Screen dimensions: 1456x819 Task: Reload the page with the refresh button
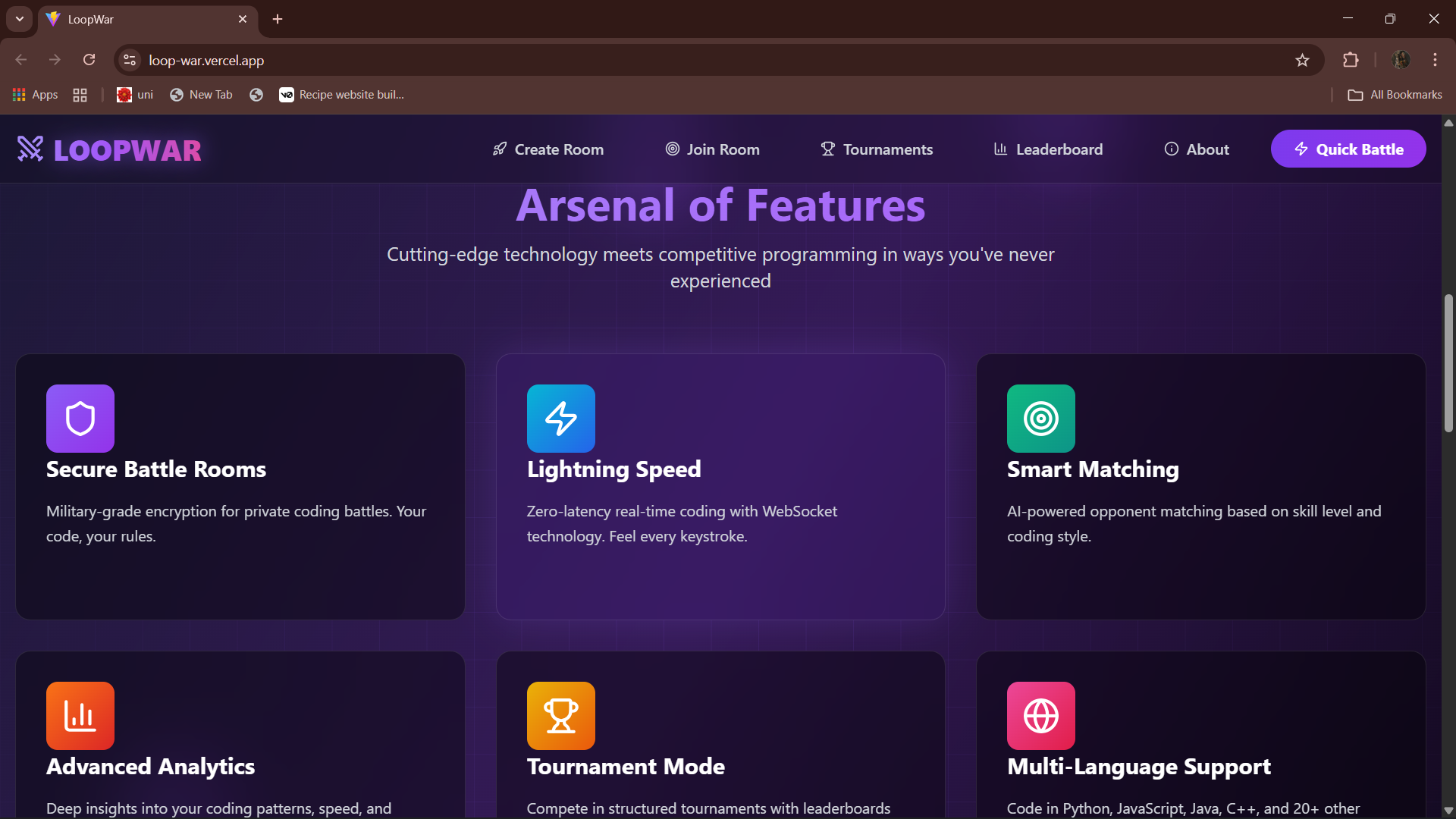point(89,61)
